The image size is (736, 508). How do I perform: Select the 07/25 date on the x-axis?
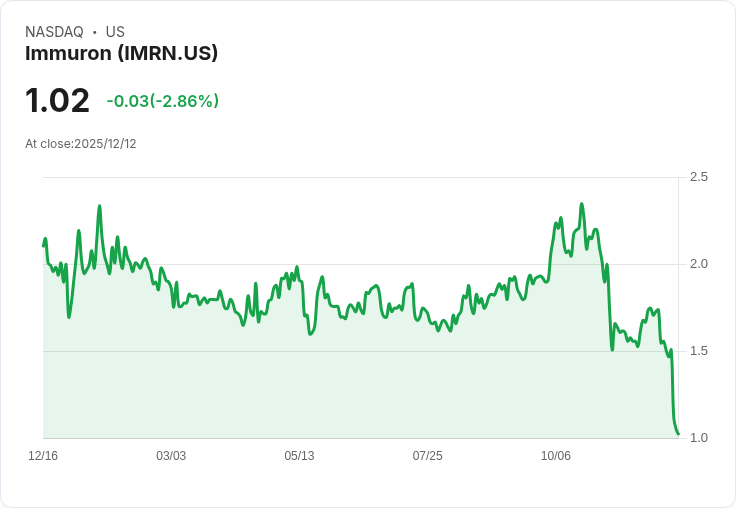click(x=427, y=456)
